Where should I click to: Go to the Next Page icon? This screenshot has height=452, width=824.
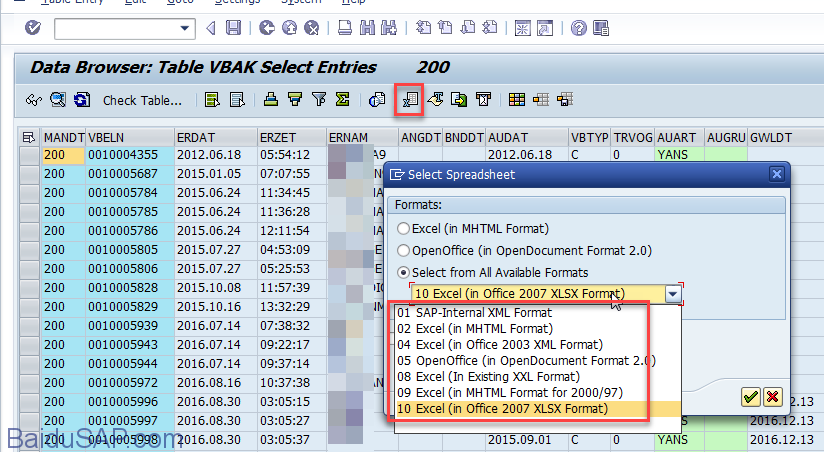pos(467,27)
